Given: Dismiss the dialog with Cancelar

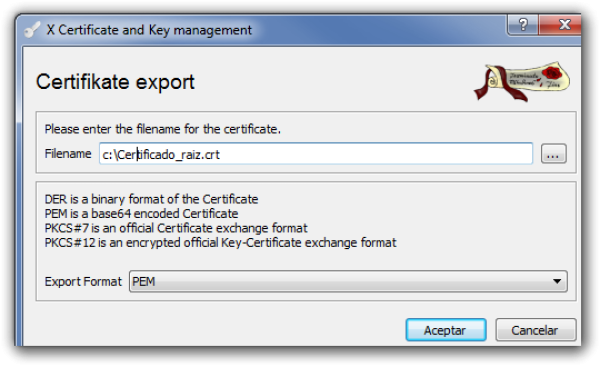Looking at the screenshot, I should 535,330.
